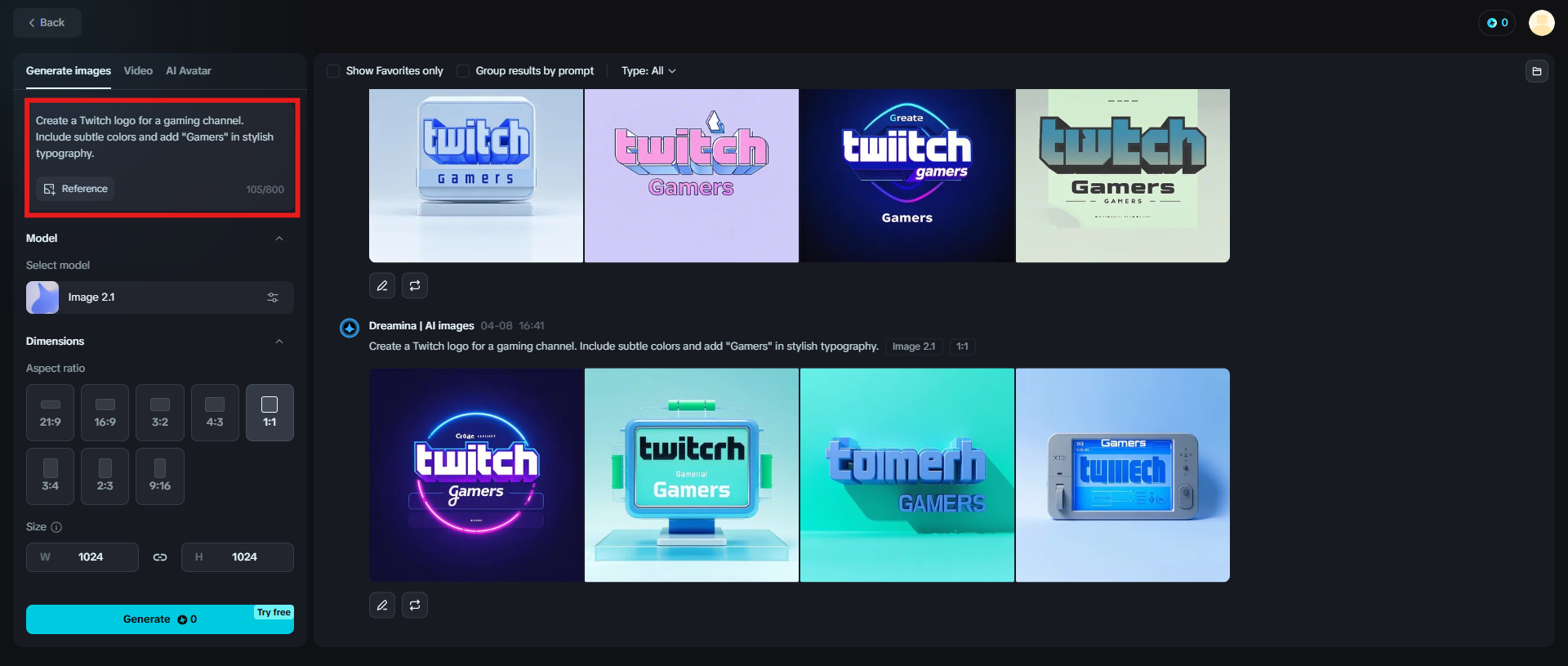This screenshot has width=1568, height=666.
Task: Click the width input field
Action: 82,557
